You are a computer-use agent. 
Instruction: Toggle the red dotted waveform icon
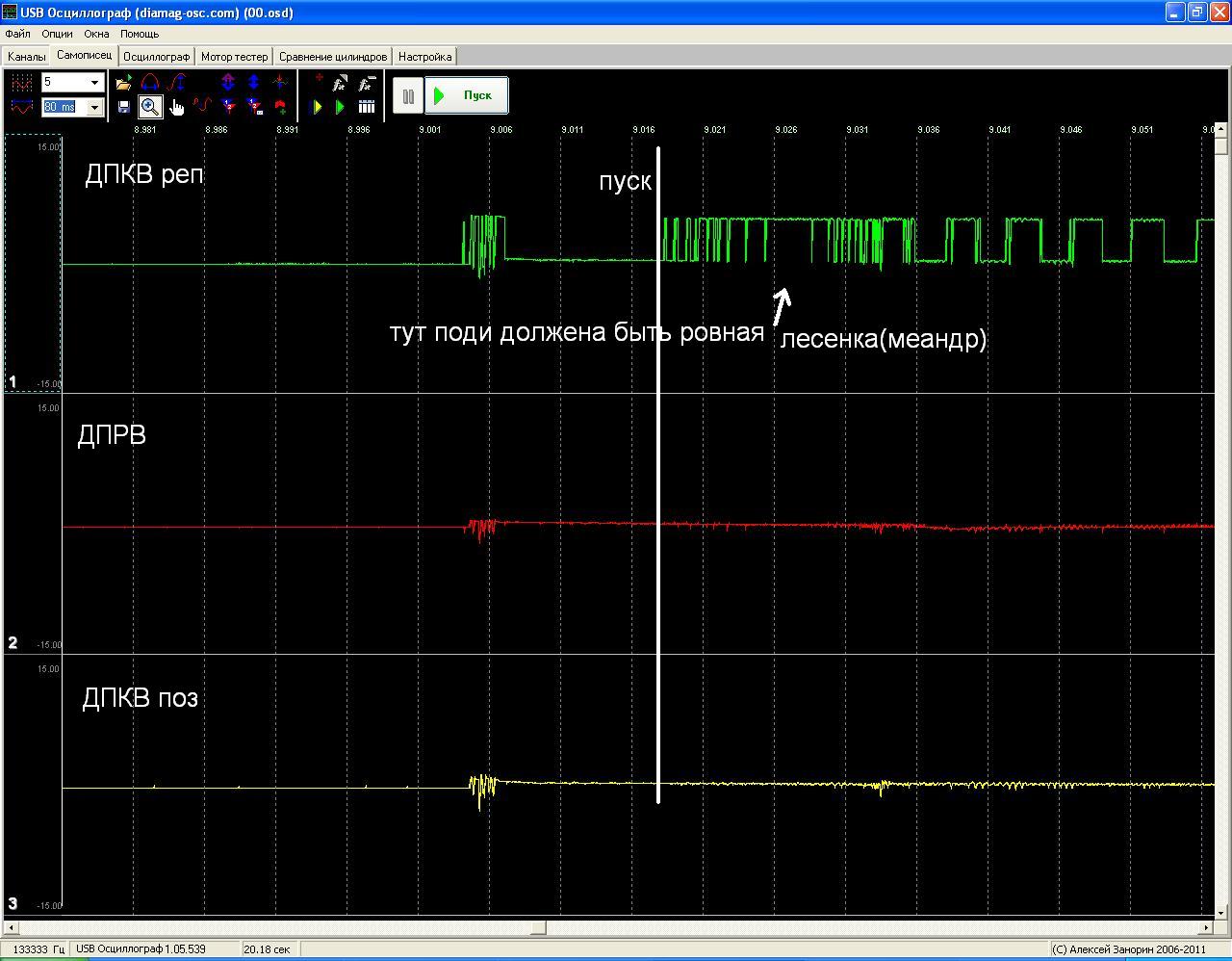[21, 83]
